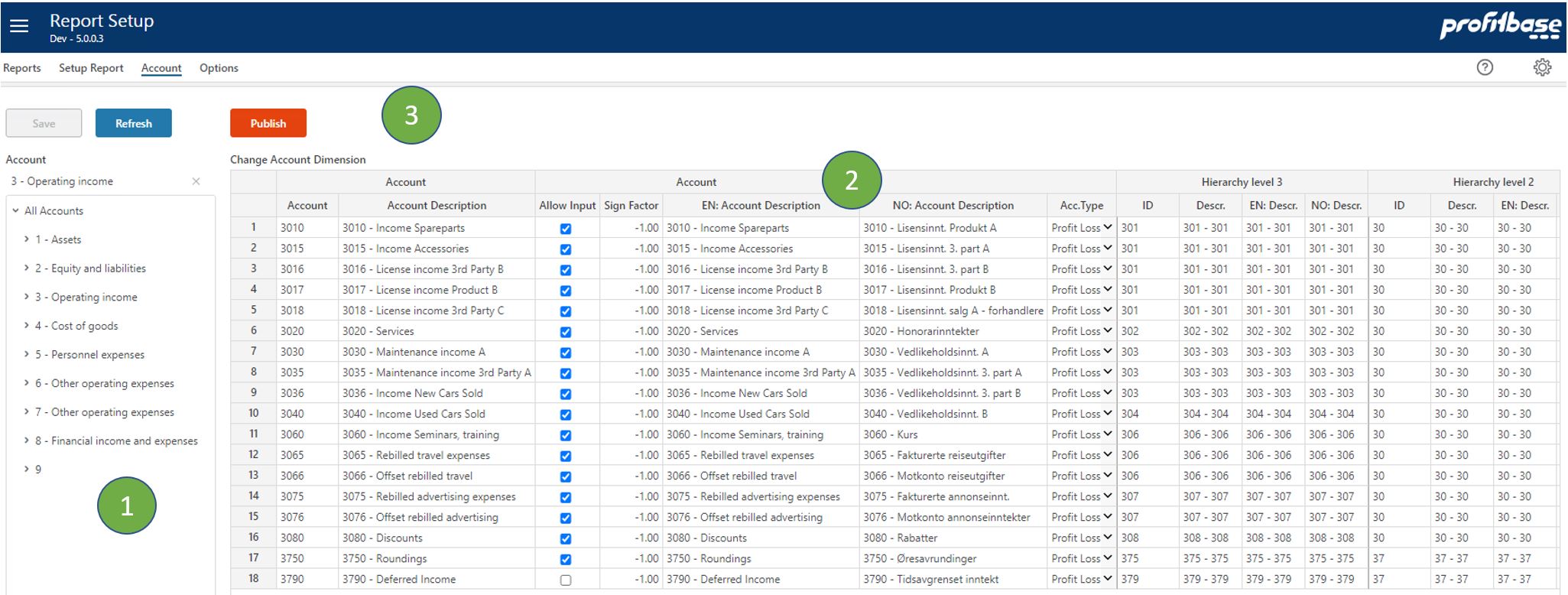The image size is (1568, 595).
Task: Open Acc.Type dropdown for account 3018
Action: point(1082,311)
